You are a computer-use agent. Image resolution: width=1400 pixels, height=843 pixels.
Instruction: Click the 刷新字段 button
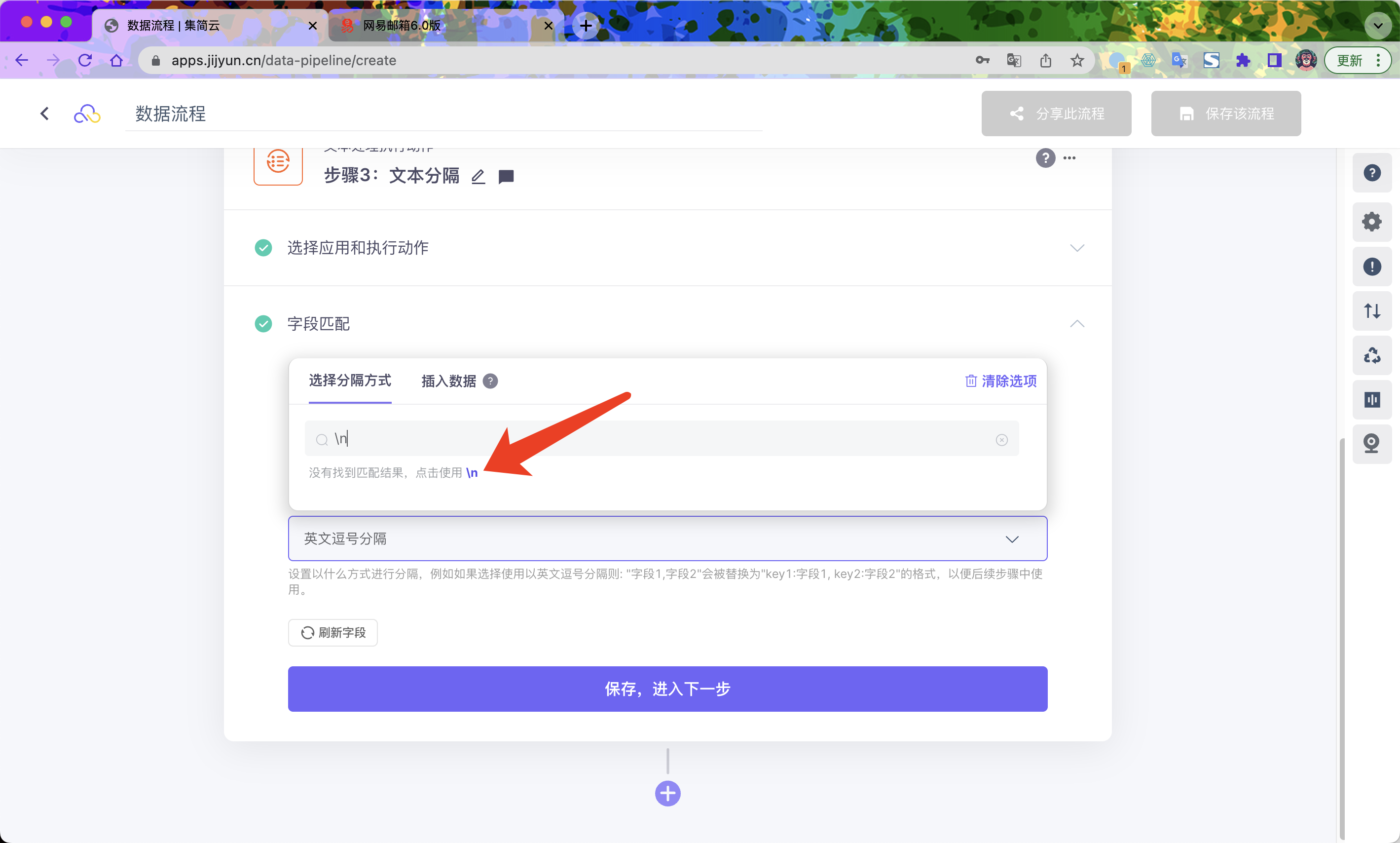[332, 632]
